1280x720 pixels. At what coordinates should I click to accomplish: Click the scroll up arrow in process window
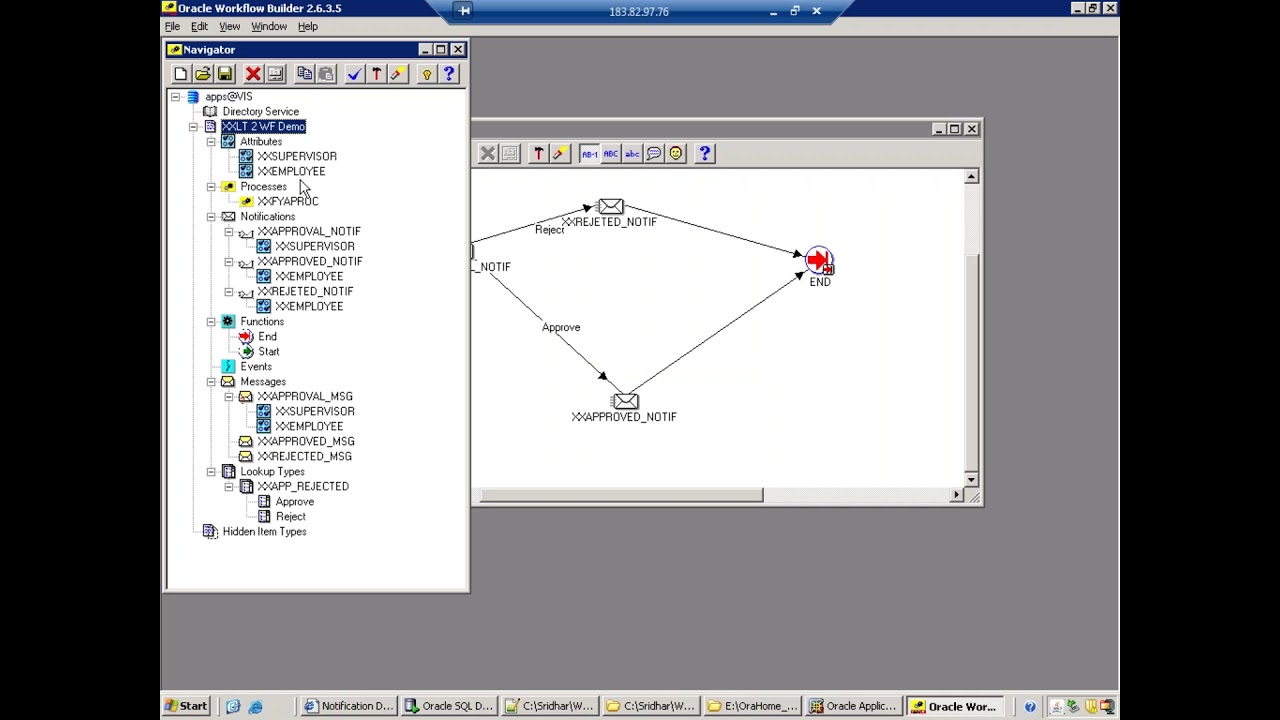971,177
